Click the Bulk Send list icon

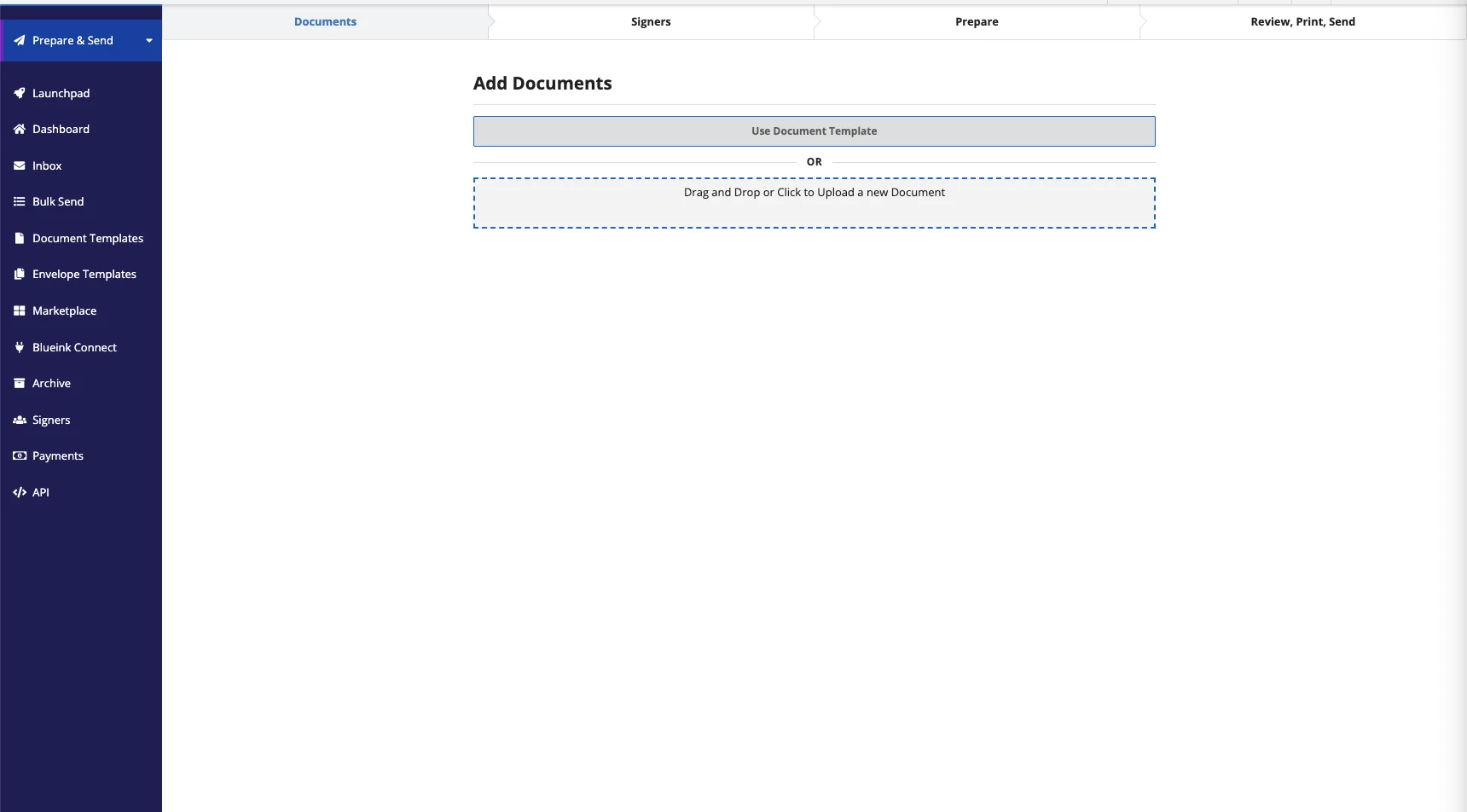(19, 201)
